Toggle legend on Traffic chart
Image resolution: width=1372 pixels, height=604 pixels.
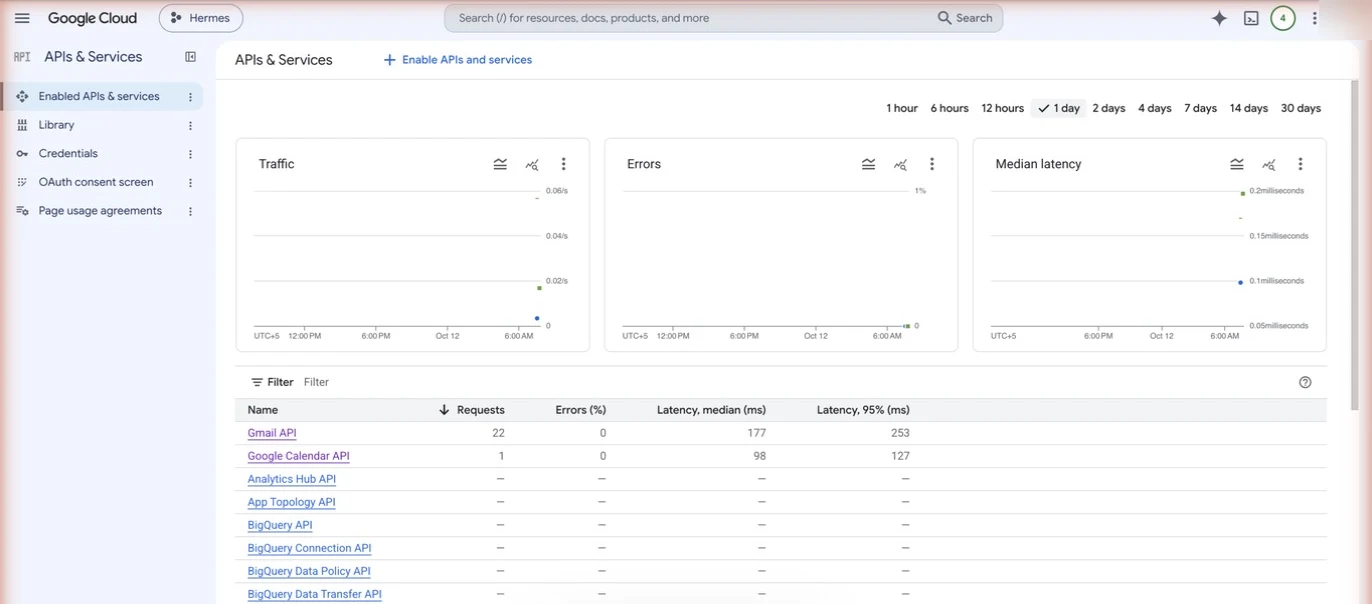[x=500, y=164]
